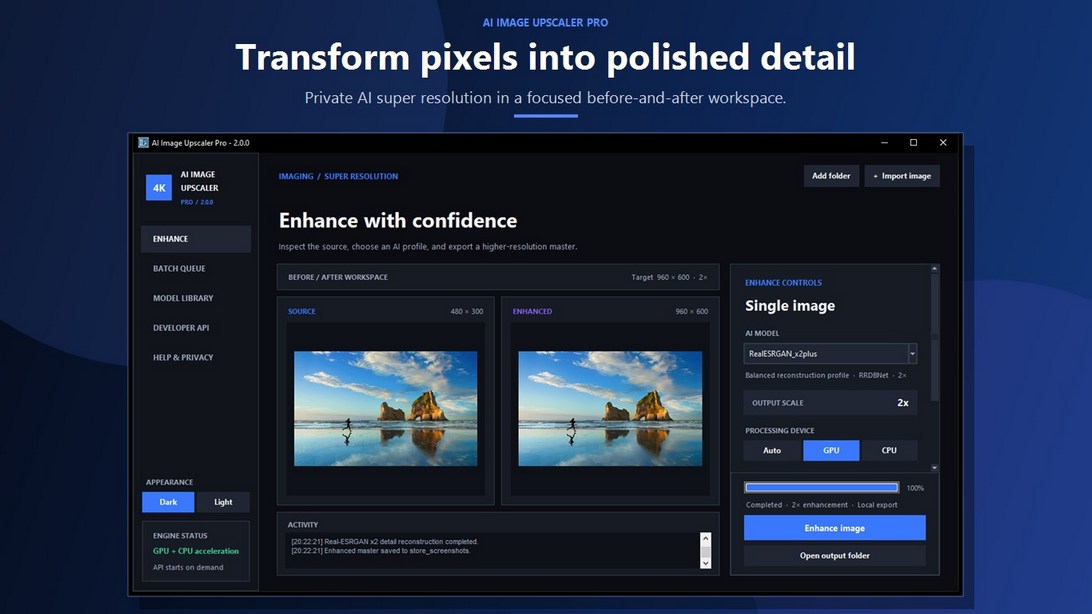Click the Activity log scroll down arrow
Viewport: 1092px width, 614px height.
705,562
